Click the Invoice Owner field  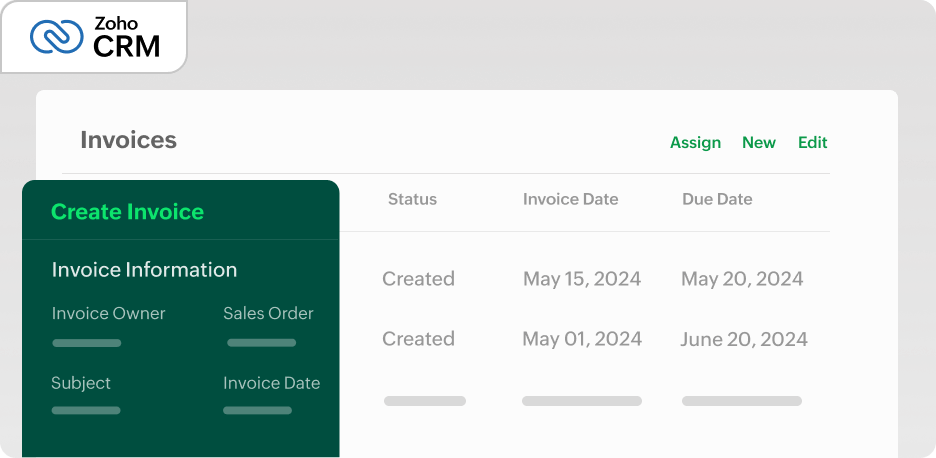pos(87,342)
